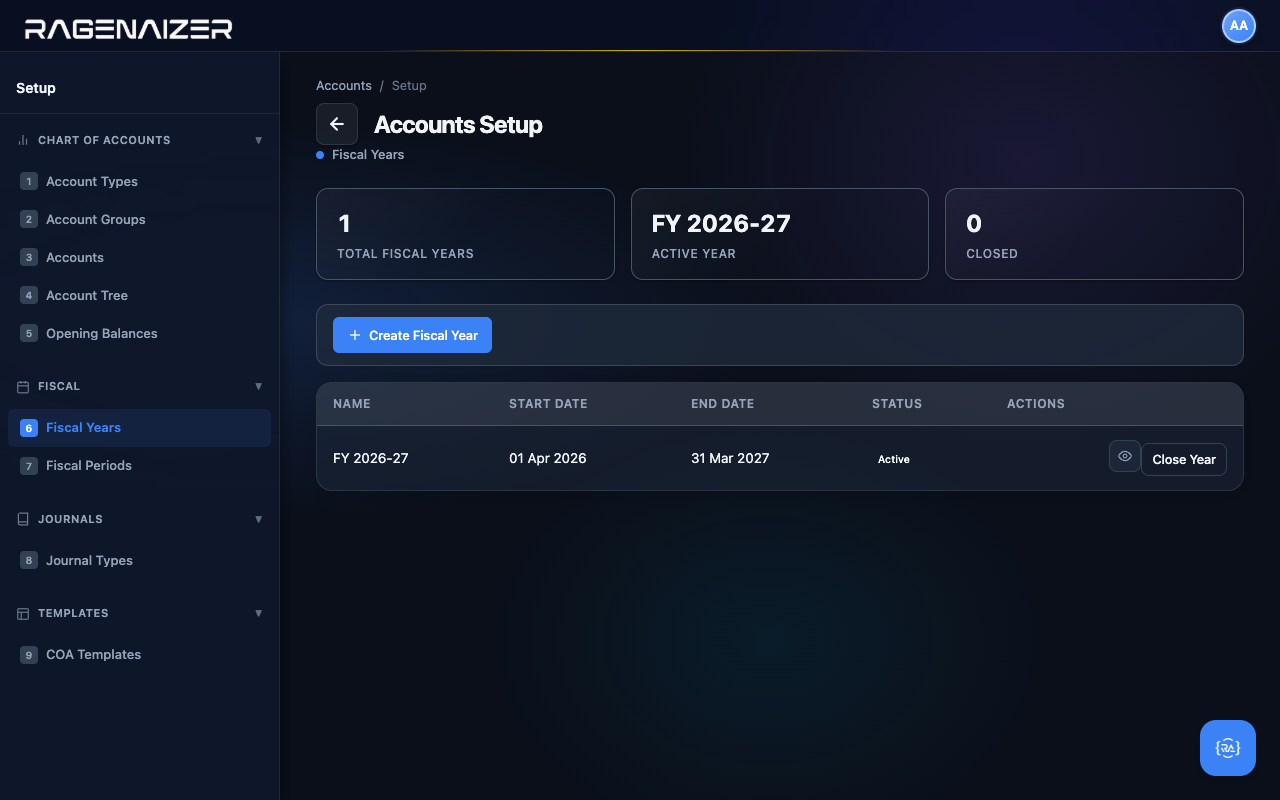The width and height of the screenshot is (1280, 800).
Task: Click the Create Fiscal Year button
Action: tap(412, 335)
